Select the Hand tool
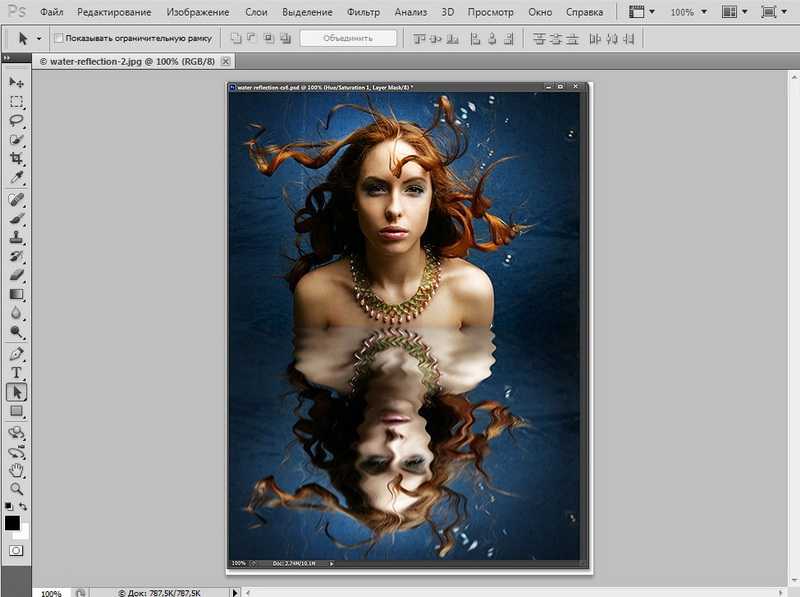The width and height of the screenshot is (800, 597). [x=16, y=470]
